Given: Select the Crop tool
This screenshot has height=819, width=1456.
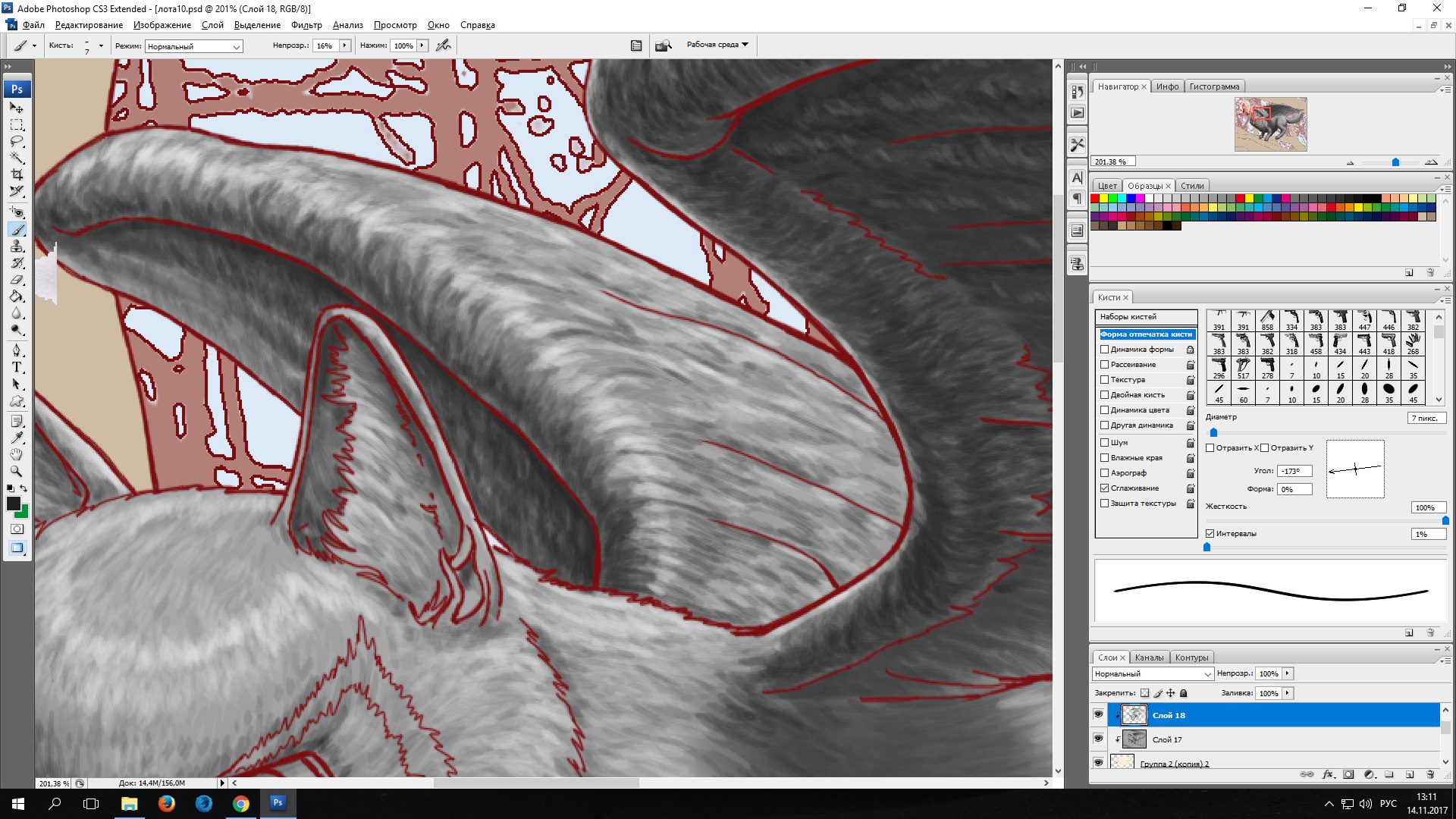Looking at the screenshot, I should pos(17,174).
